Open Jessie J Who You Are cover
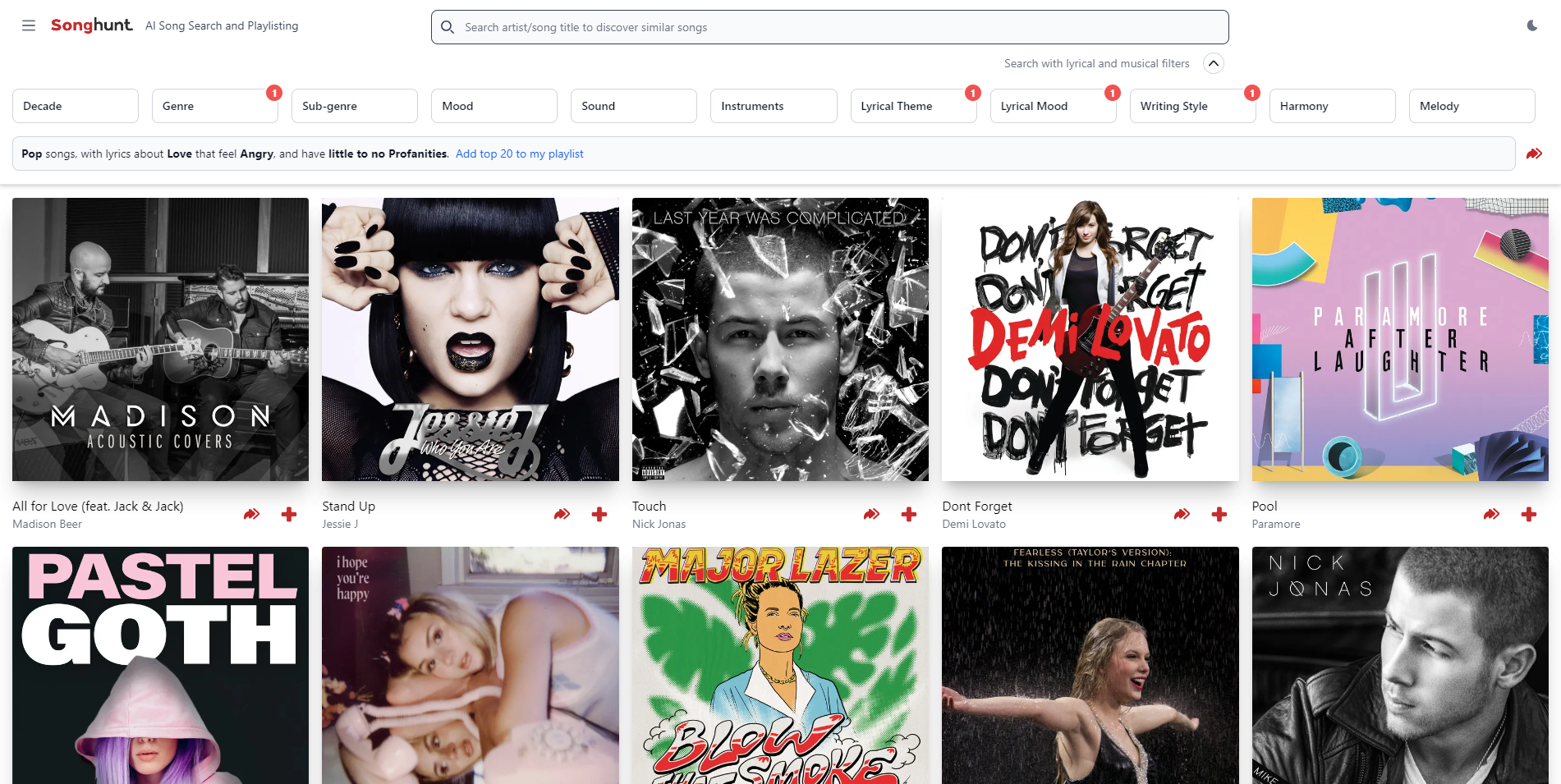 [471, 339]
